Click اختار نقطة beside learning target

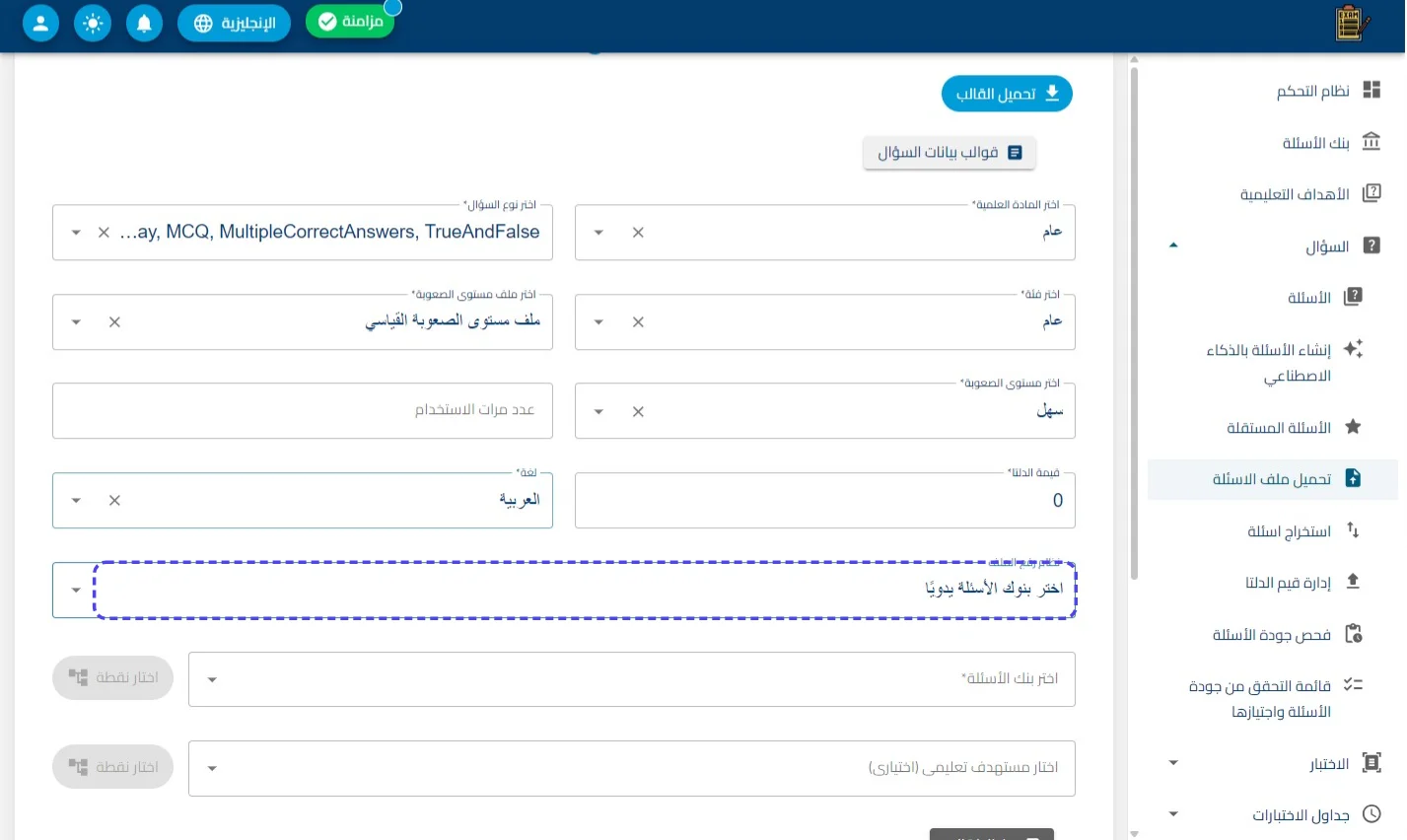tap(112, 766)
